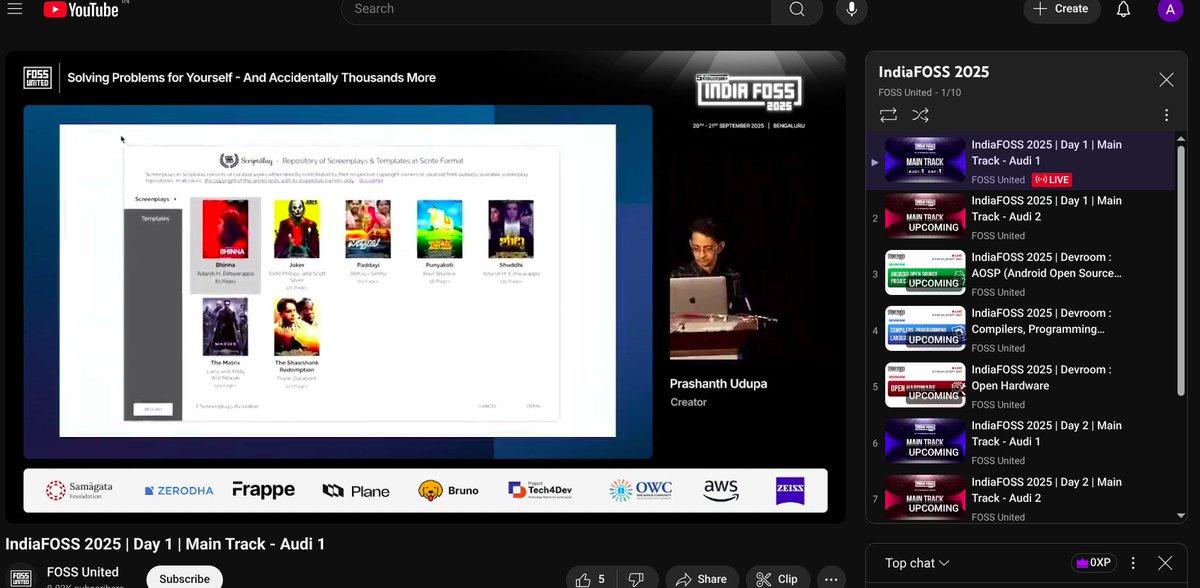Open the hamburger guide menu
This screenshot has height=588, width=1200.
point(15,9)
